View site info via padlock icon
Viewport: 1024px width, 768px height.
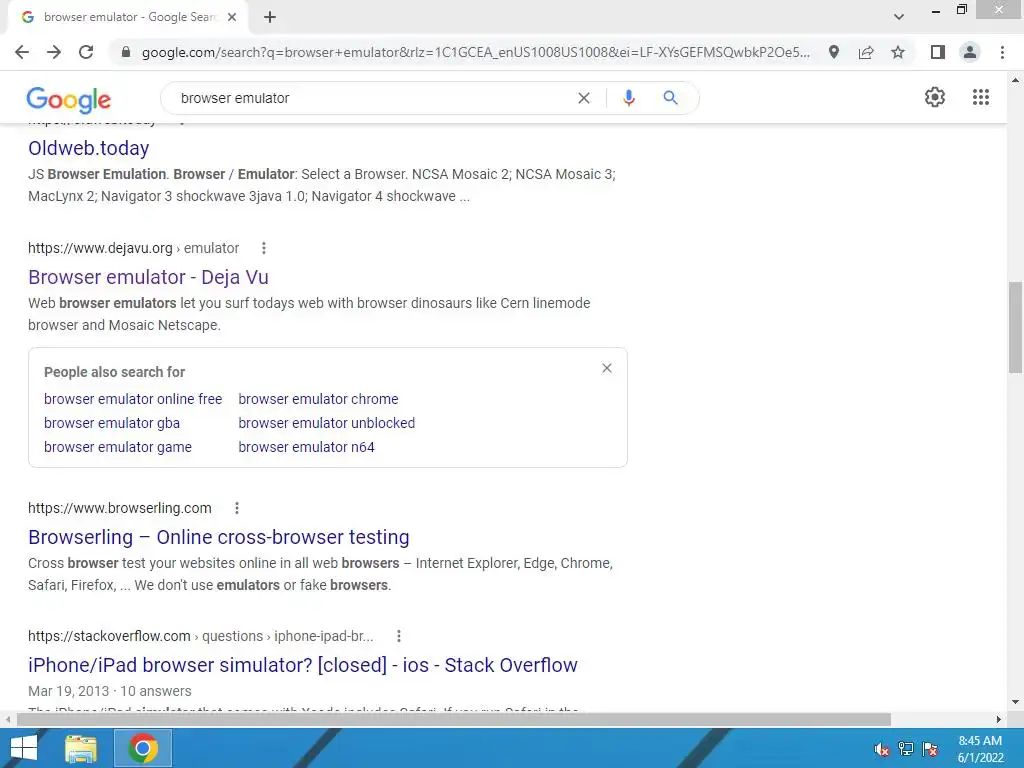(x=126, y=52)
